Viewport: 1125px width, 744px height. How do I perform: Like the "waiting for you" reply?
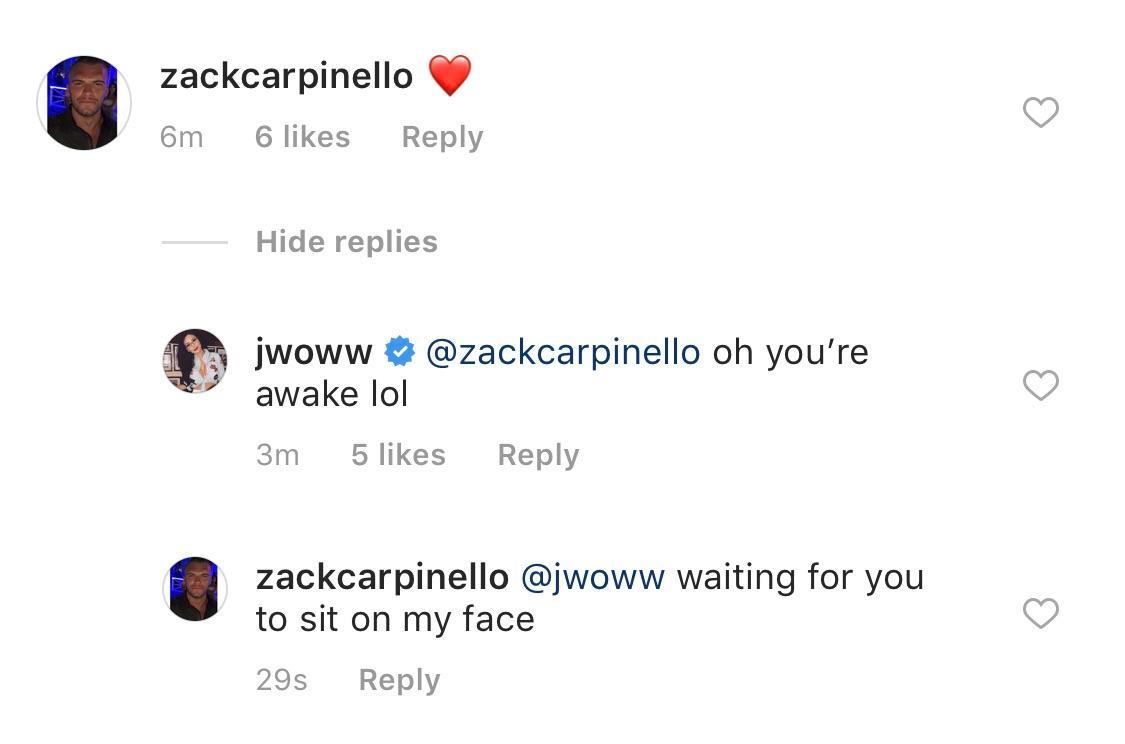coord(1041,612)
